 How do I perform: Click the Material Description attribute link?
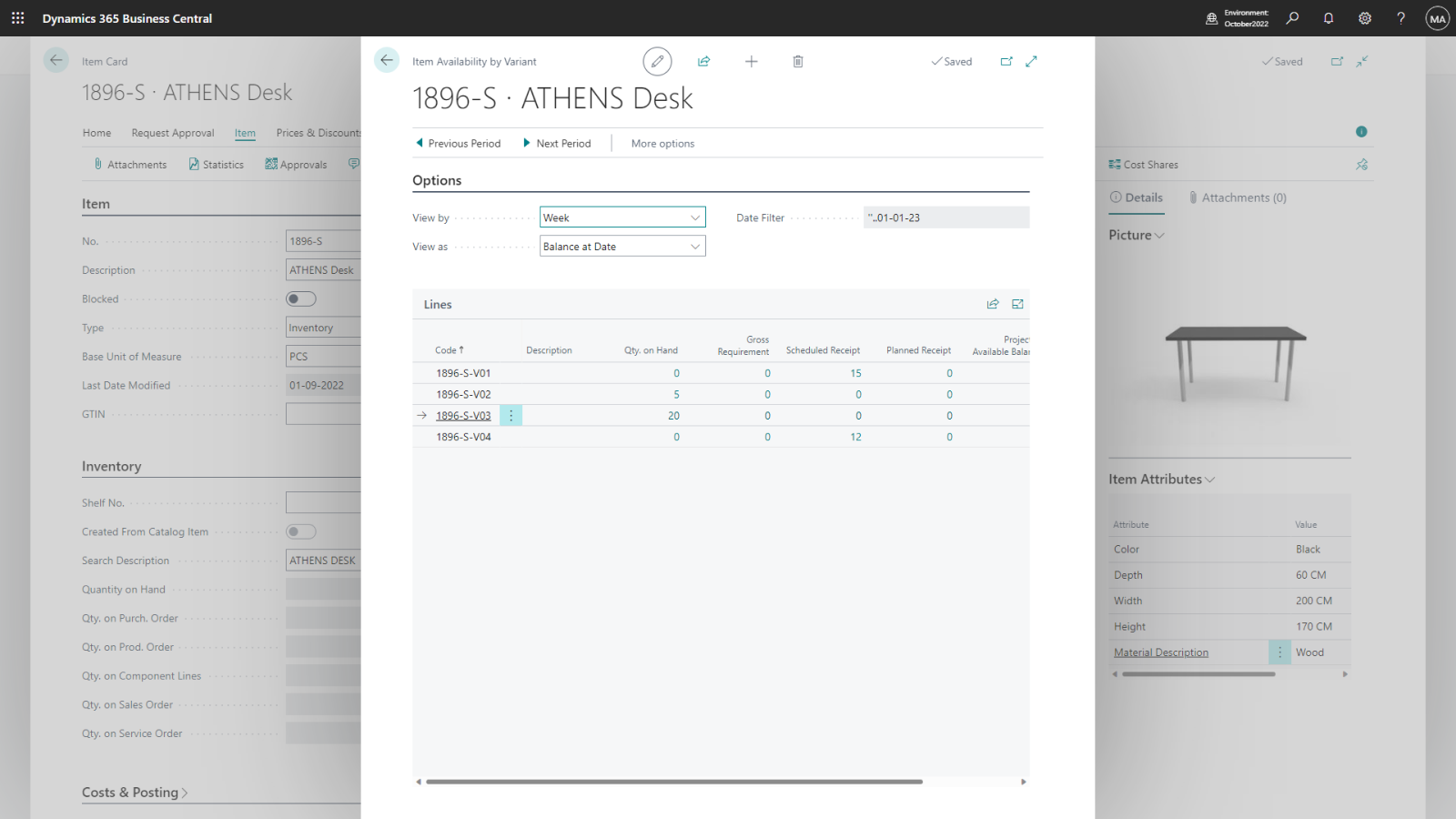click(1161, 652)
